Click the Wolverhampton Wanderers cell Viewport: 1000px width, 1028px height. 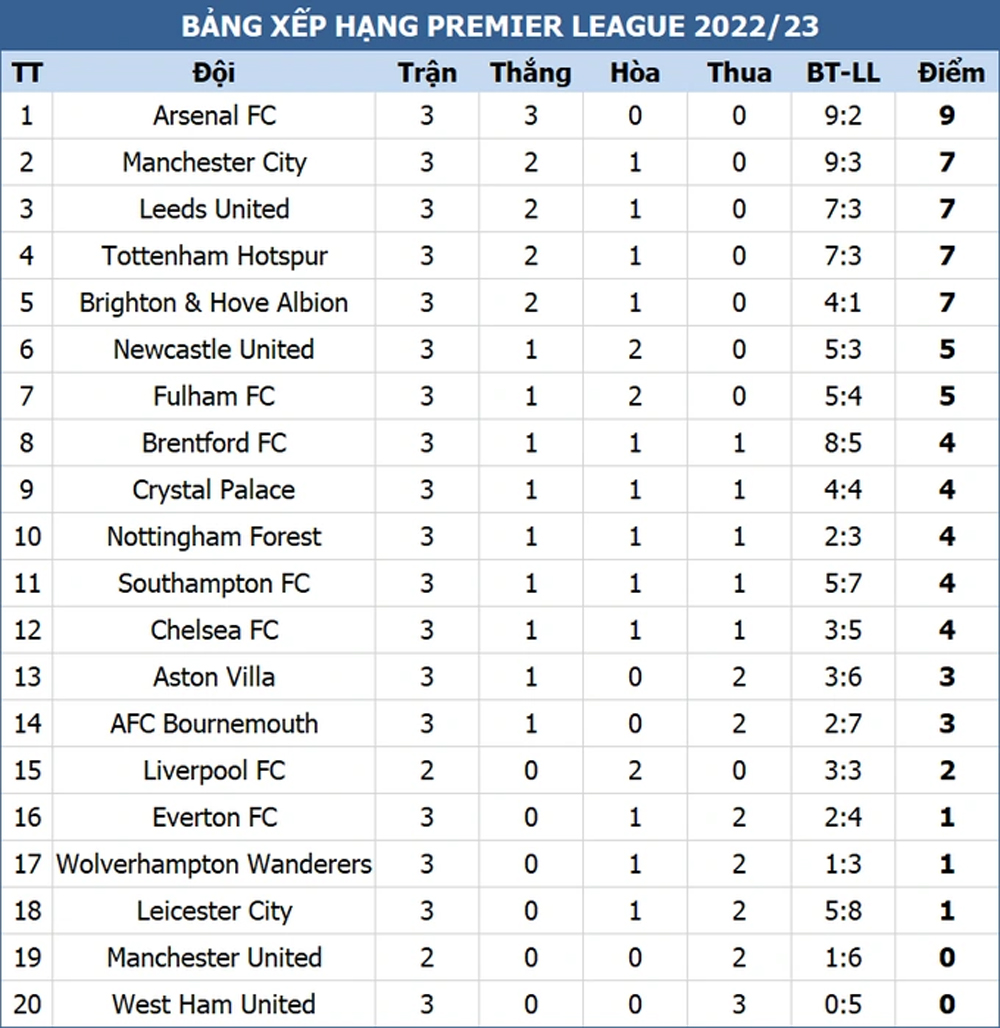[214, 865]
